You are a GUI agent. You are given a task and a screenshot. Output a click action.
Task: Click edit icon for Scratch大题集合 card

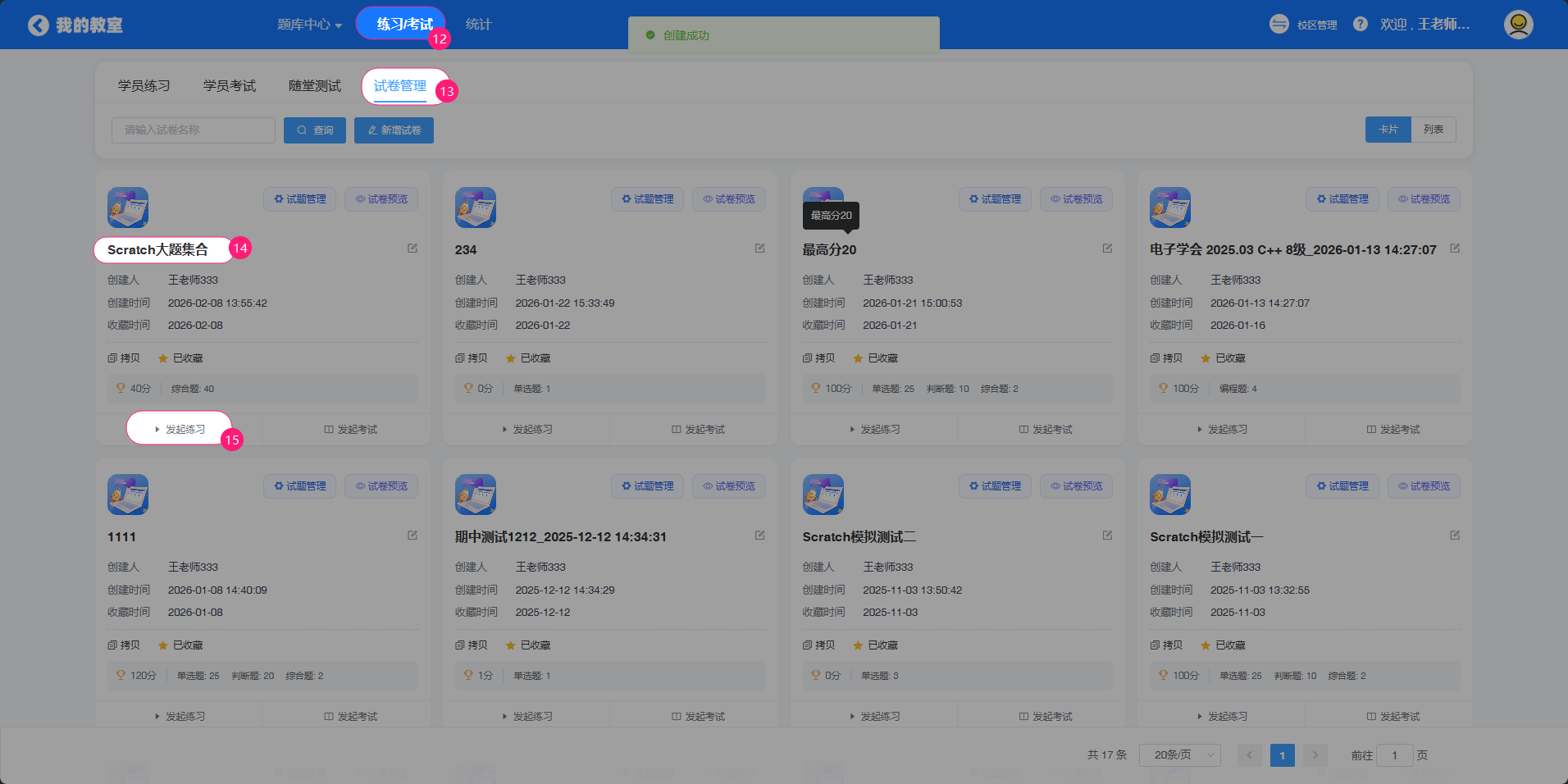pos(413,248)
